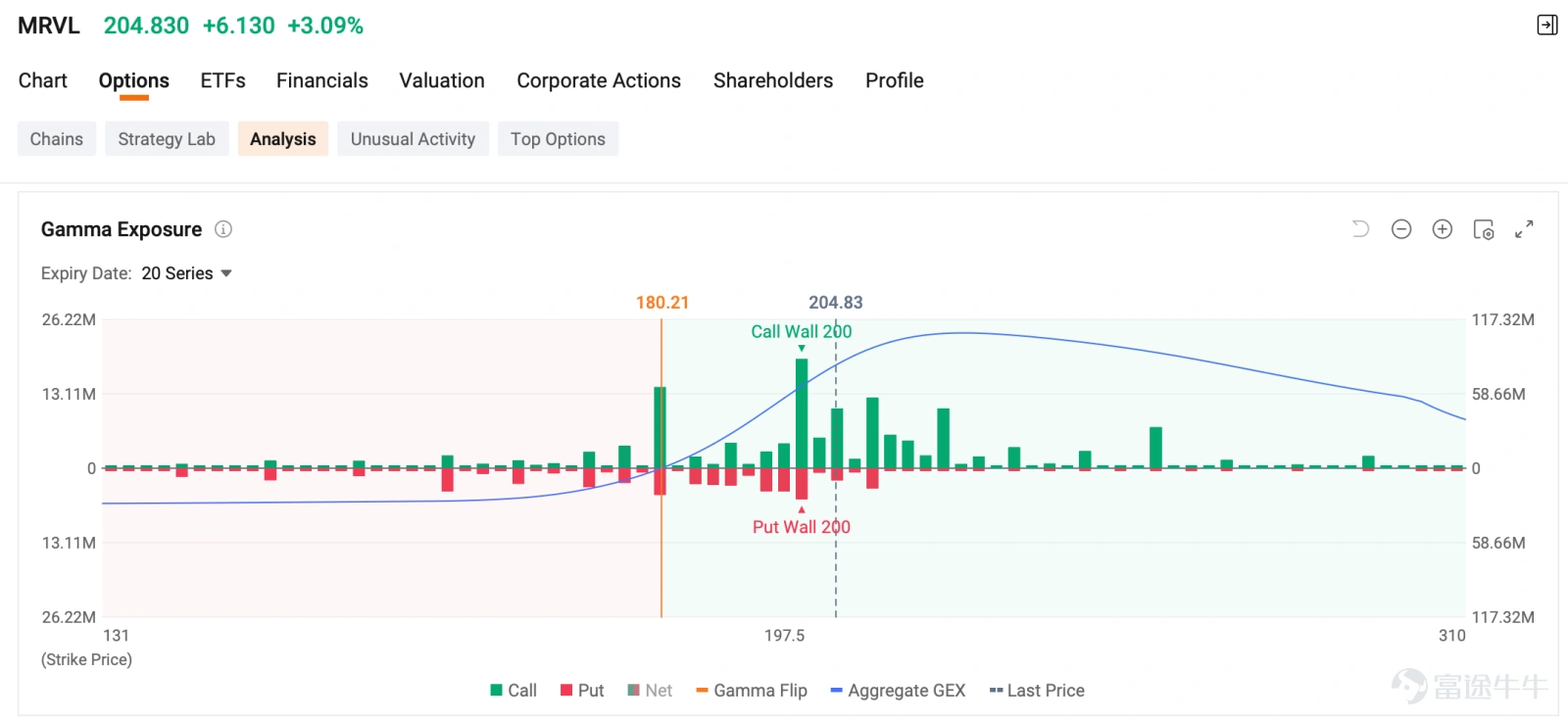Expand the chart to fullscreen
1568x722 pixels.
click(1524, 229)
